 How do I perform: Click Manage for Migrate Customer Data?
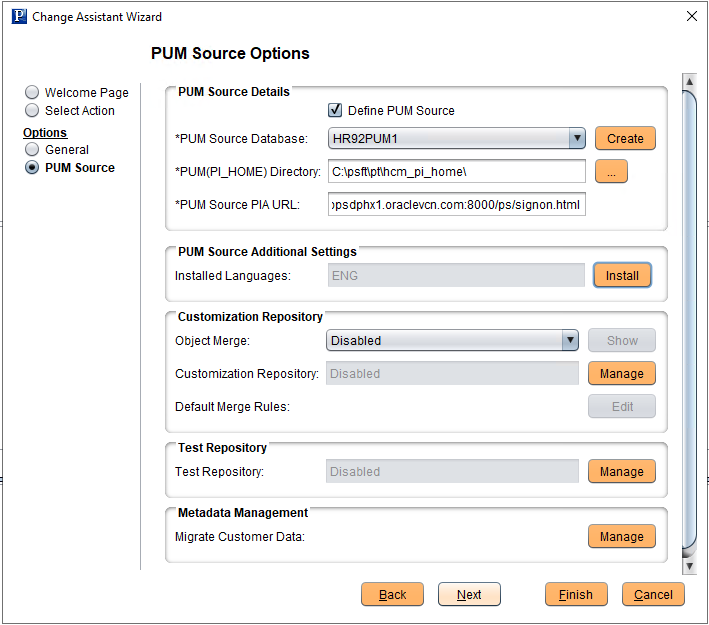click(621, 537)
